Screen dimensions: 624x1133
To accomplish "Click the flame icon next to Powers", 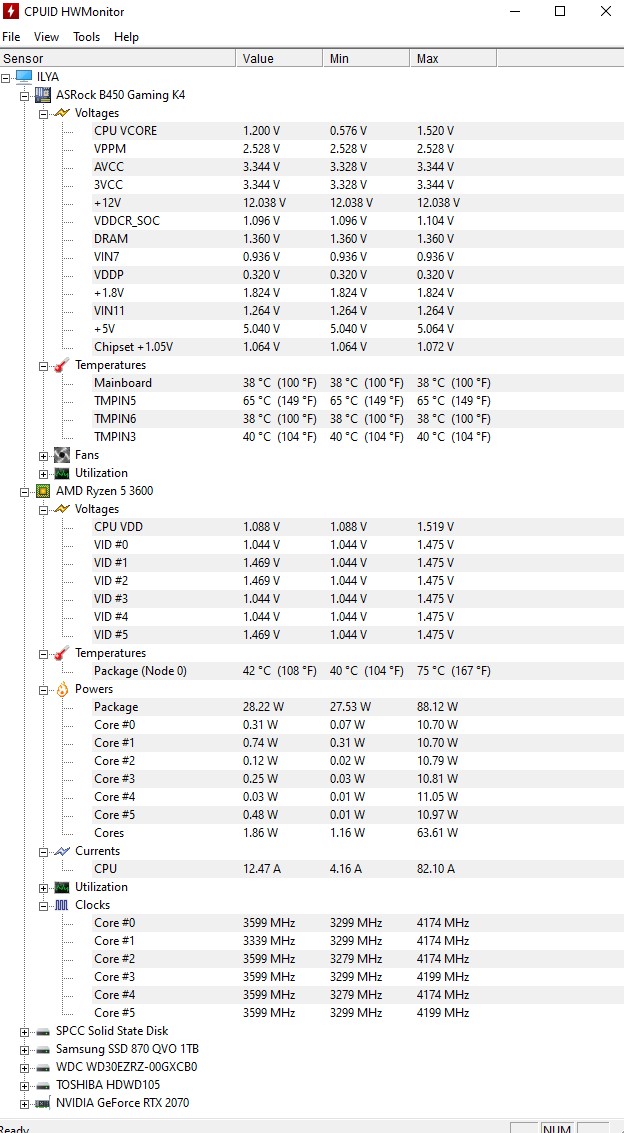I will tap(62, 689).
